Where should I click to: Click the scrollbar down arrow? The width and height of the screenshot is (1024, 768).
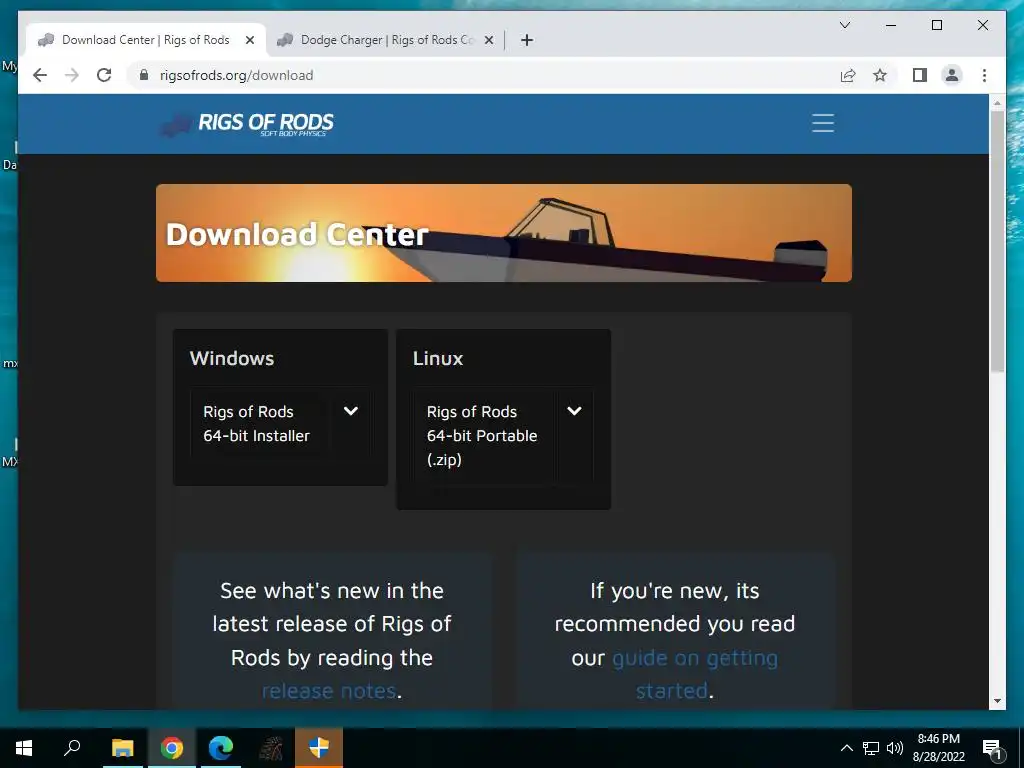tap(997, 701)
